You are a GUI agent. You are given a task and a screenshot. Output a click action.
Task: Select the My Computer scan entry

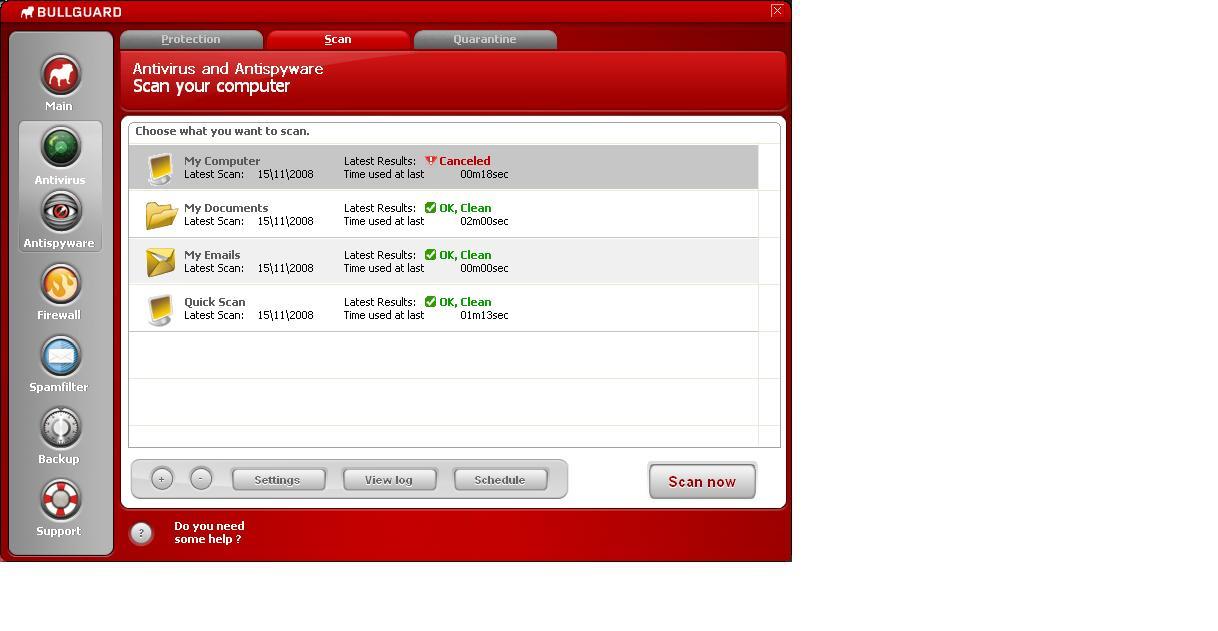point(400,166)
